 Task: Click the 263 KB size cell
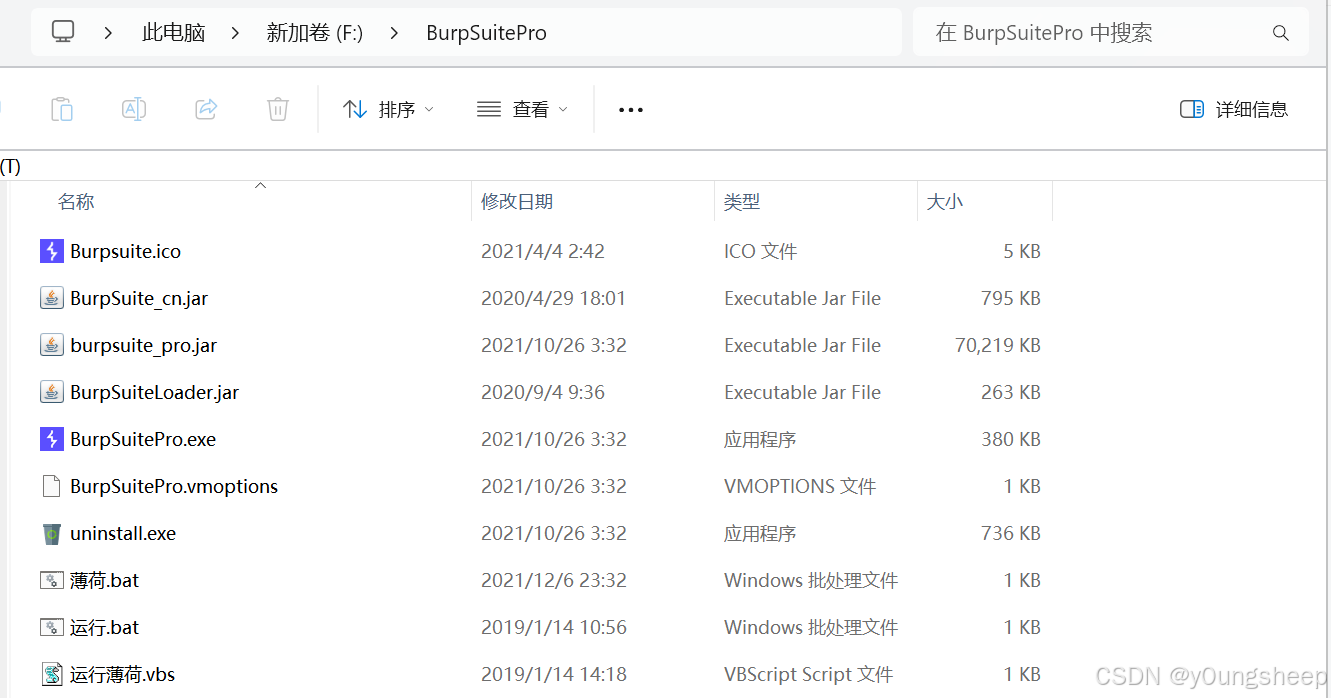click(1011, 392)
